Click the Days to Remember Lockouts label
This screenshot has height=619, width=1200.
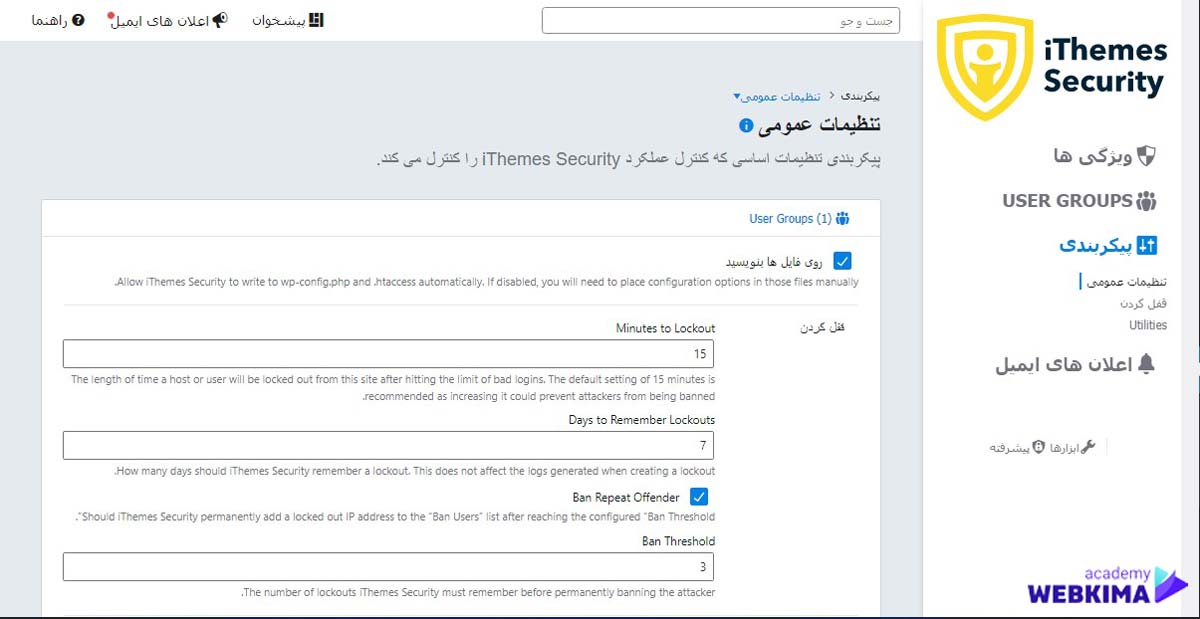[x=642, y=420]
